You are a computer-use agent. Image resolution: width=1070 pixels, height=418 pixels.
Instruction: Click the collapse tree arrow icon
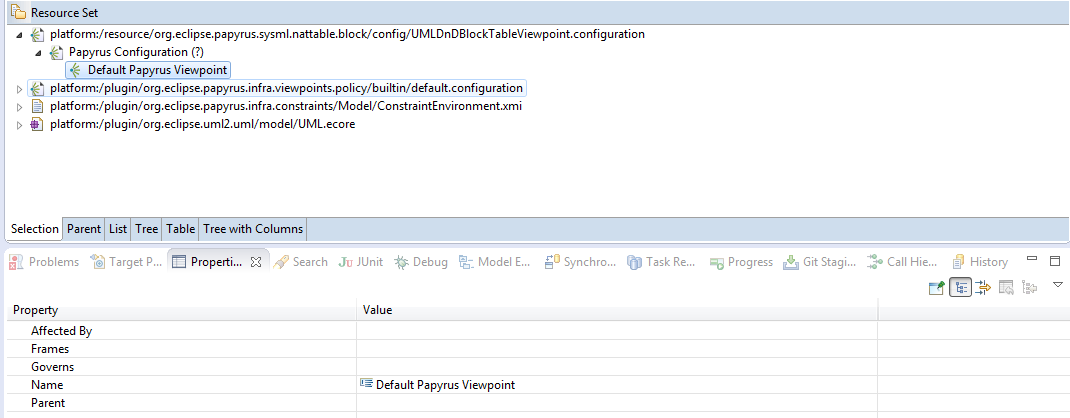tap(1029, 287)
